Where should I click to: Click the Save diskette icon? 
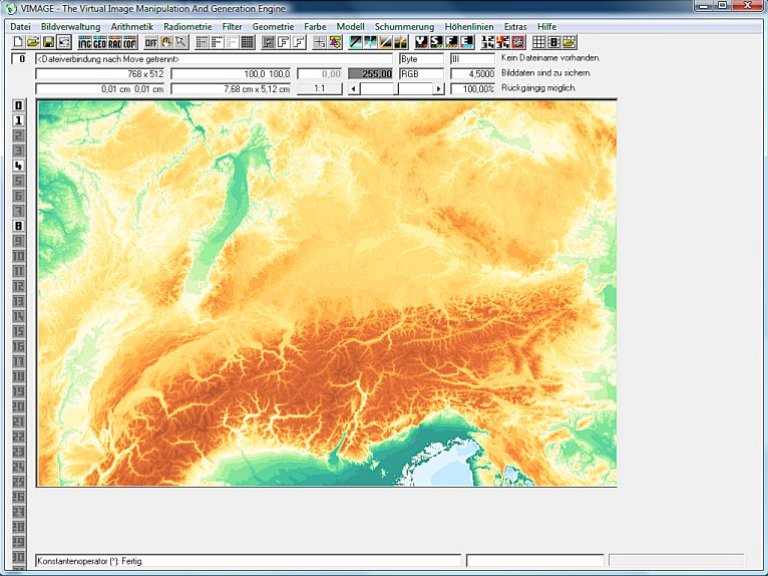[48, 42]
